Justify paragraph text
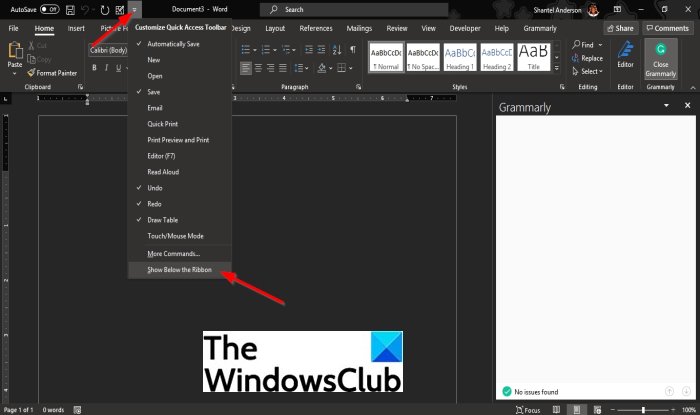Viewport: 700px width, 415px height. 283,68
